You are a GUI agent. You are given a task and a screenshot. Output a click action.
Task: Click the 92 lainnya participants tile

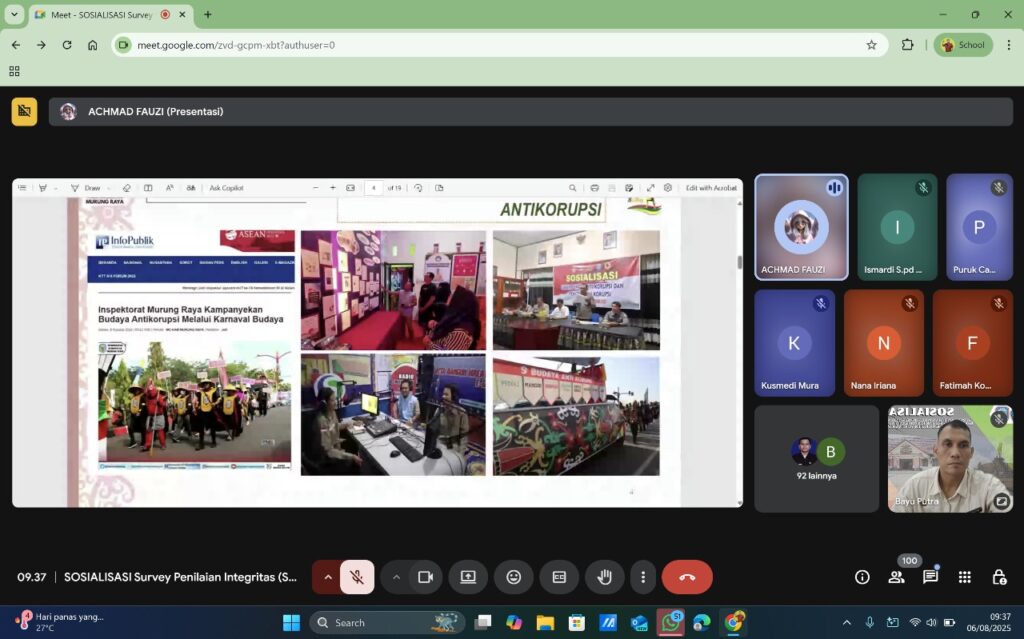coord(816,458)
